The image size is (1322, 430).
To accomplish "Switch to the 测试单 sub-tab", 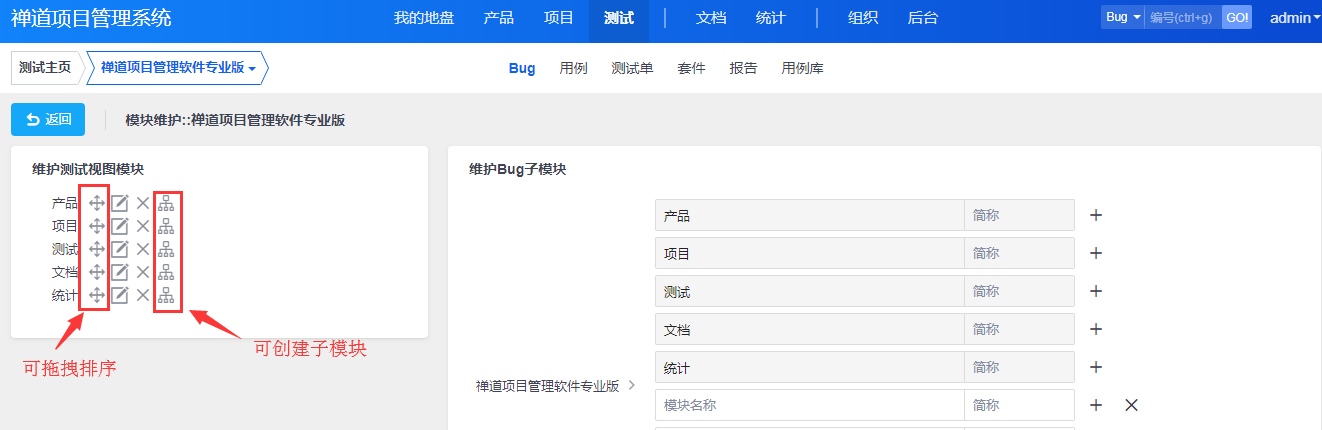I will click(632, 68).
